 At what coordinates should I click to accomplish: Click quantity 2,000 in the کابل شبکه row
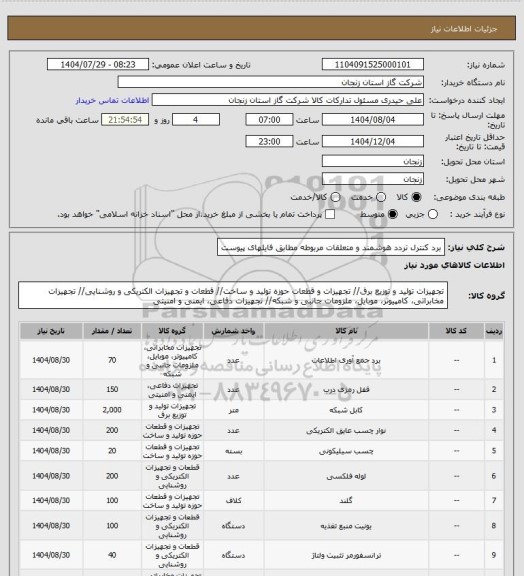(x=112, y=410)
